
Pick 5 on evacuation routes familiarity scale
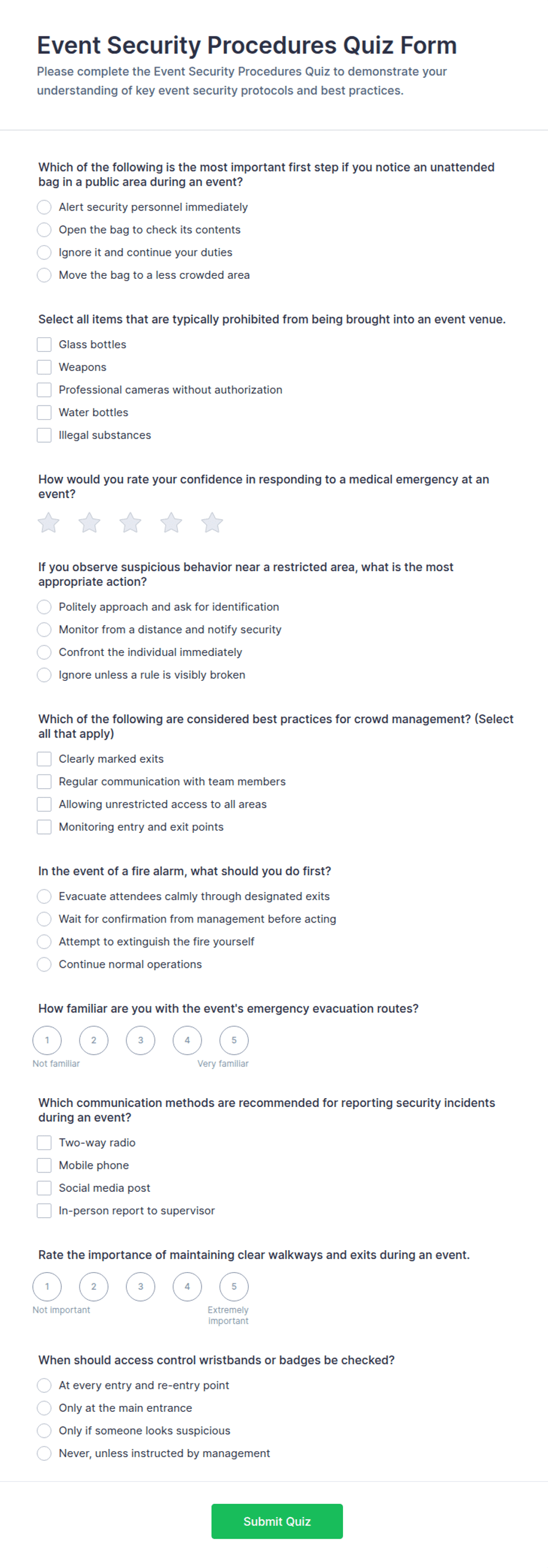(233, 1040)
